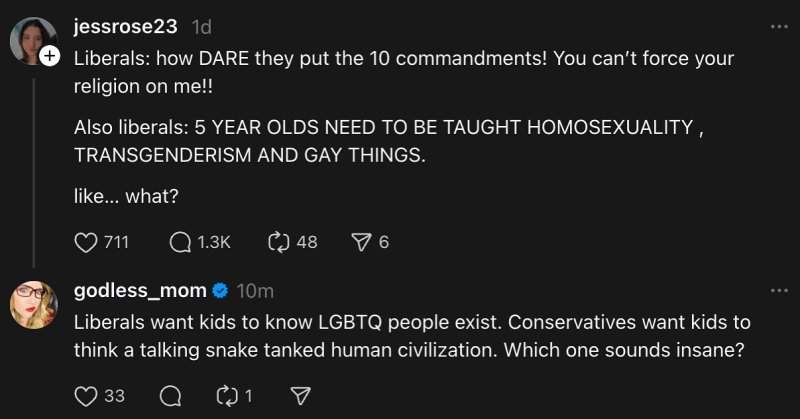Open jessrose23's profile from username
800x419 pixels.
(127, 27)
